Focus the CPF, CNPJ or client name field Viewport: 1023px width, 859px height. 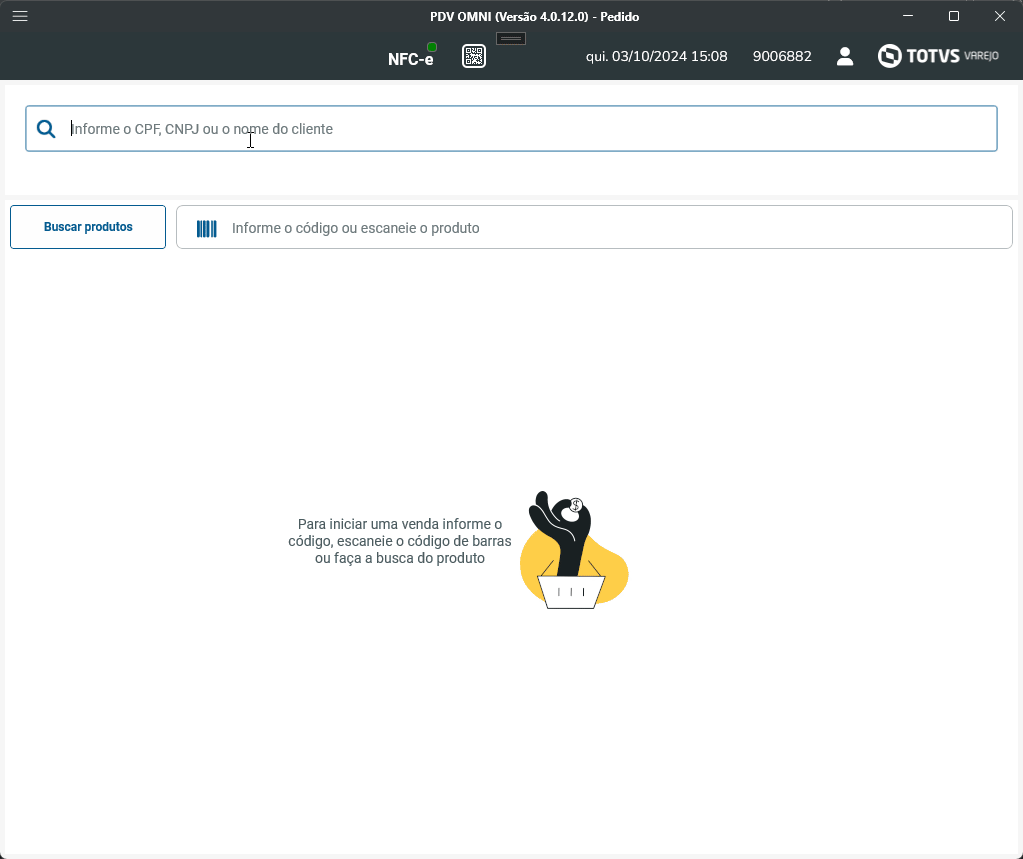[x=512, y=128]
